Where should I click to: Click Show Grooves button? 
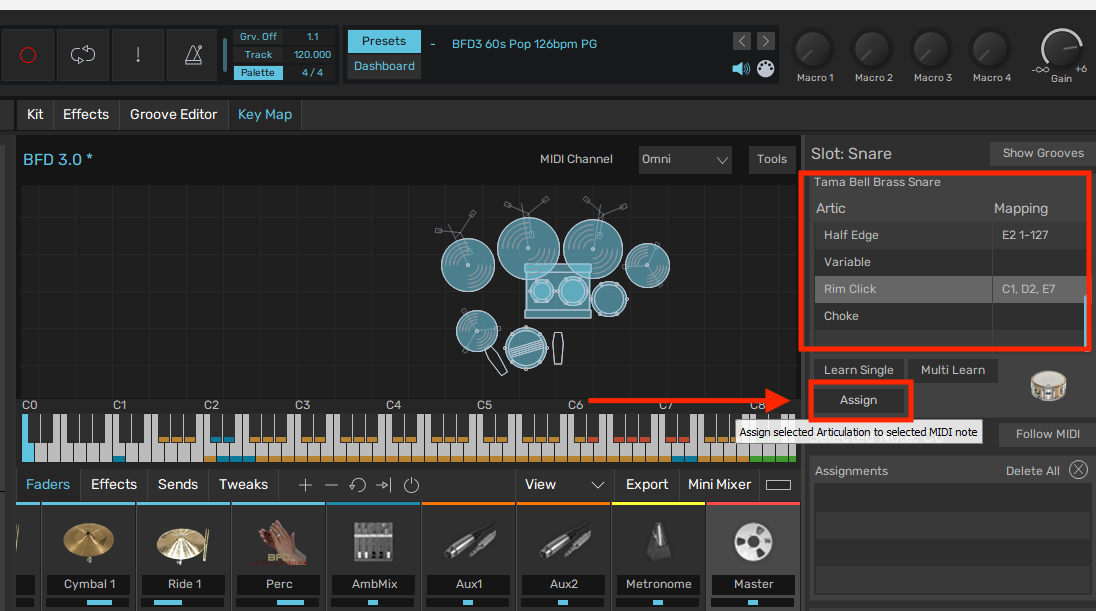[1043, 153]
